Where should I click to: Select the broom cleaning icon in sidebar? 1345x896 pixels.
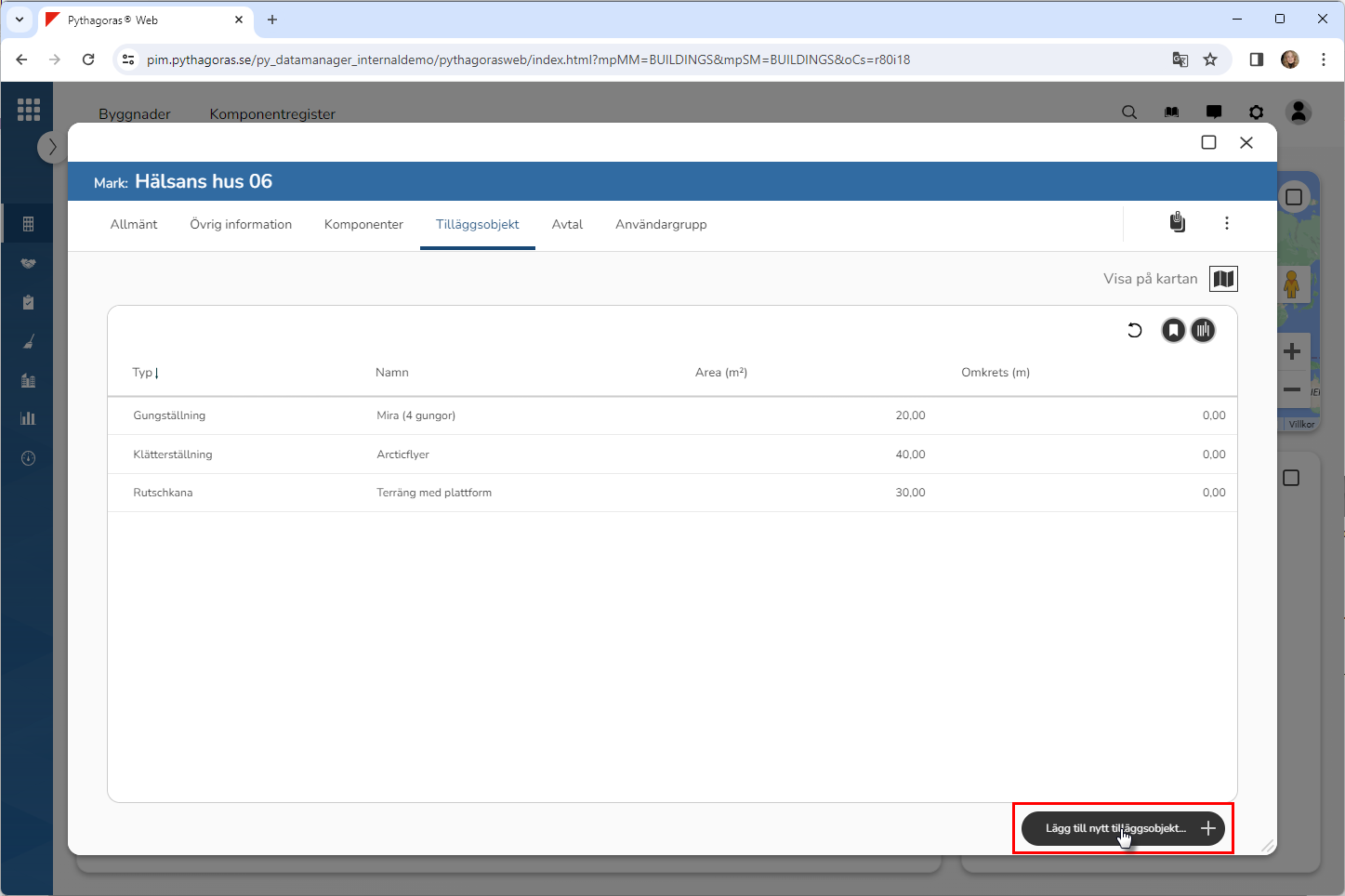click(x=28, y=342)
